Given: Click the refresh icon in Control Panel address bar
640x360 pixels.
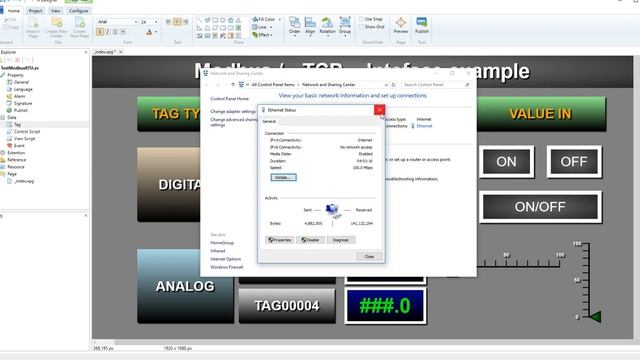Looking at the screenshot, I should tap(393, 84).
